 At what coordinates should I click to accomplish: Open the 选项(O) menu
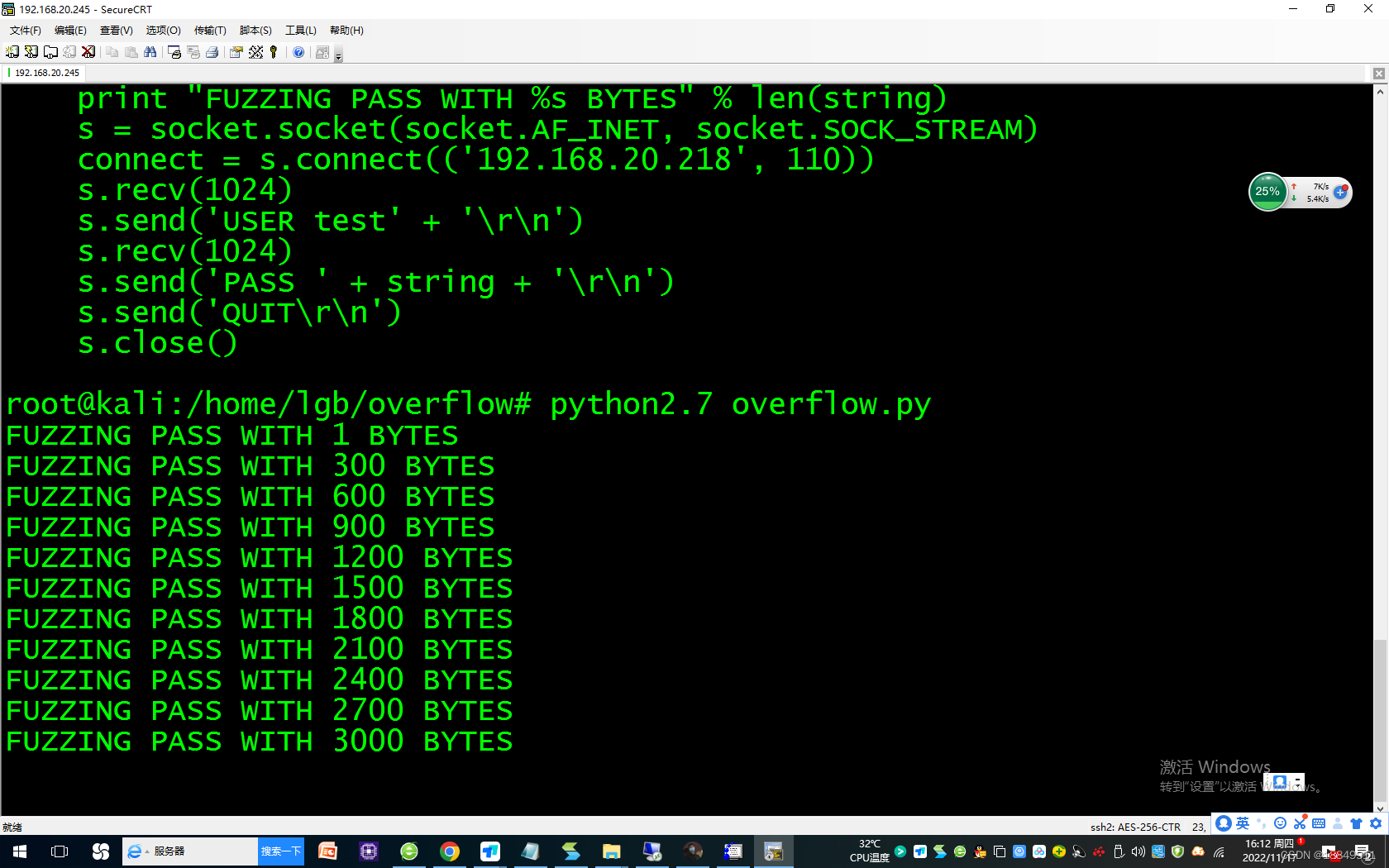164,31
